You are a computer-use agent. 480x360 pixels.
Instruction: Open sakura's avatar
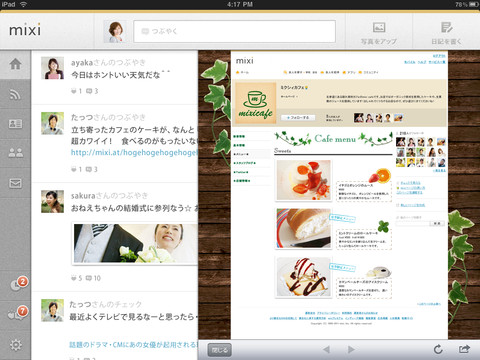52,201
